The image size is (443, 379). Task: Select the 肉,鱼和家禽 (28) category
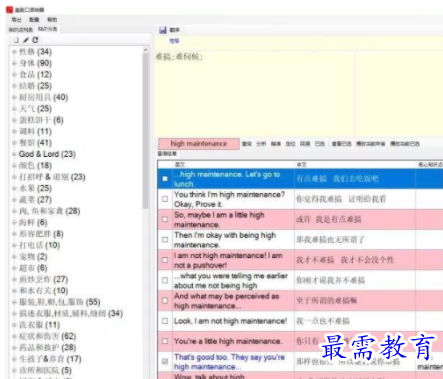[49, 211]
